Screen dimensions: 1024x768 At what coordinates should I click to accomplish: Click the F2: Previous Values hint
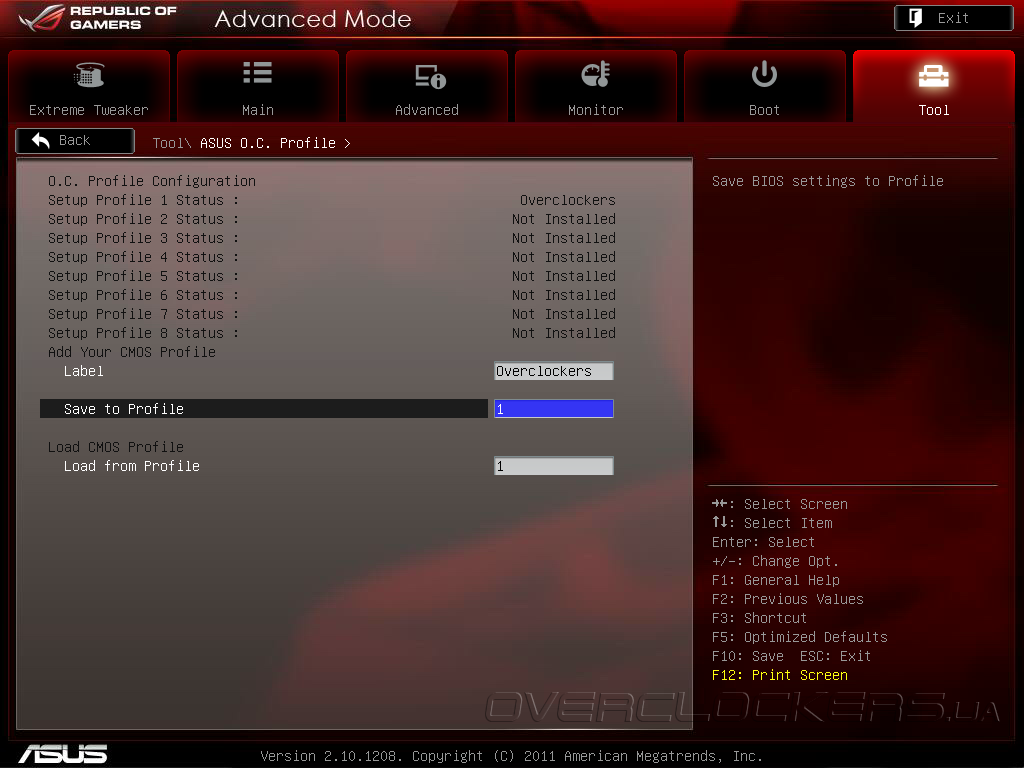click(x=788, y=599)
